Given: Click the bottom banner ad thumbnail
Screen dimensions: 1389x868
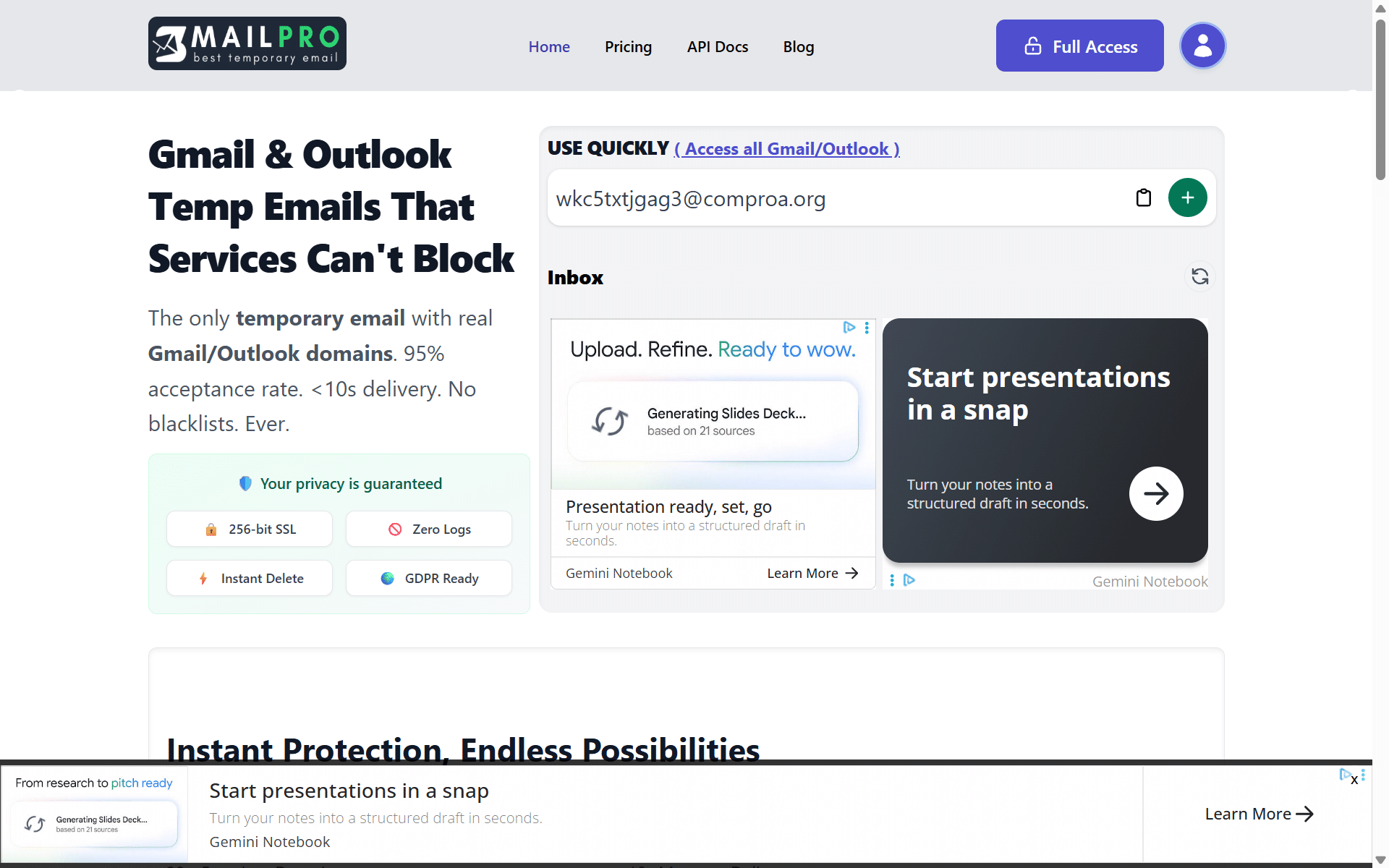Looking at the screenshot, I should point(95,814).
